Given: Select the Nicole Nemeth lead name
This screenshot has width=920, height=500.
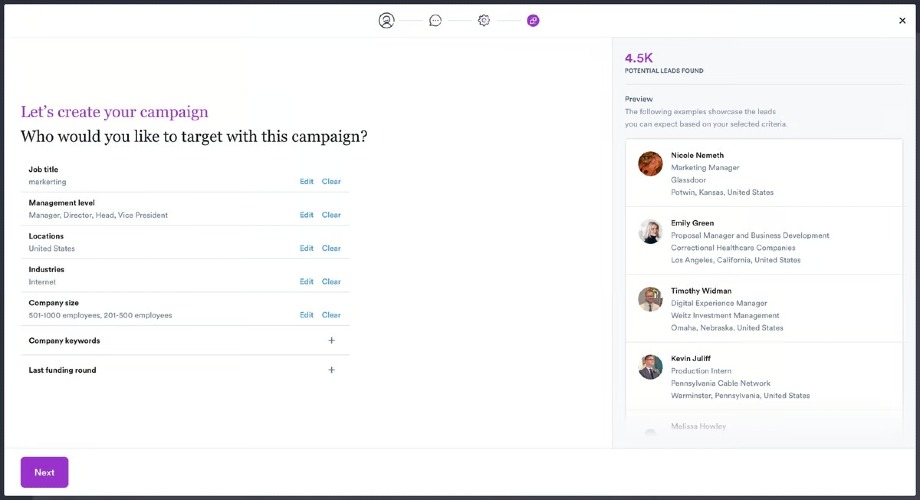Looking at the screenshot, I should [697, 155].
